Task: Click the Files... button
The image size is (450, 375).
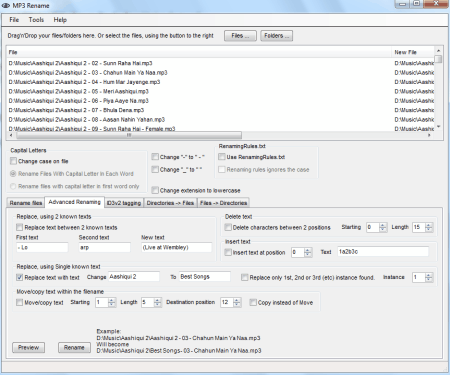Action: click(240, 36)
